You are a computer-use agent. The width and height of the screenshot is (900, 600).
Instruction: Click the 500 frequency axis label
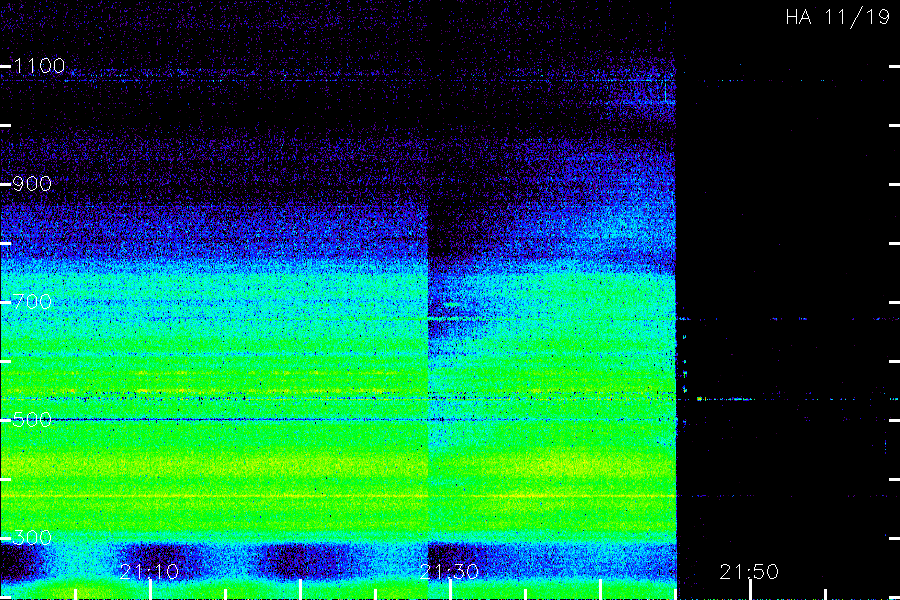point(32,419)
